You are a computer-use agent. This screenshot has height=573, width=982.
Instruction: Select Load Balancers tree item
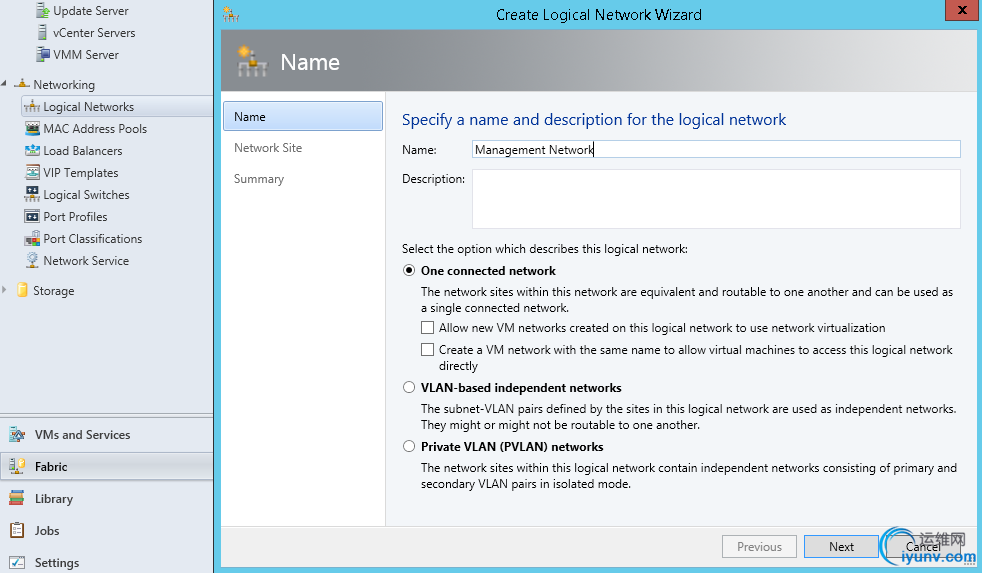[x=82, y=151]
